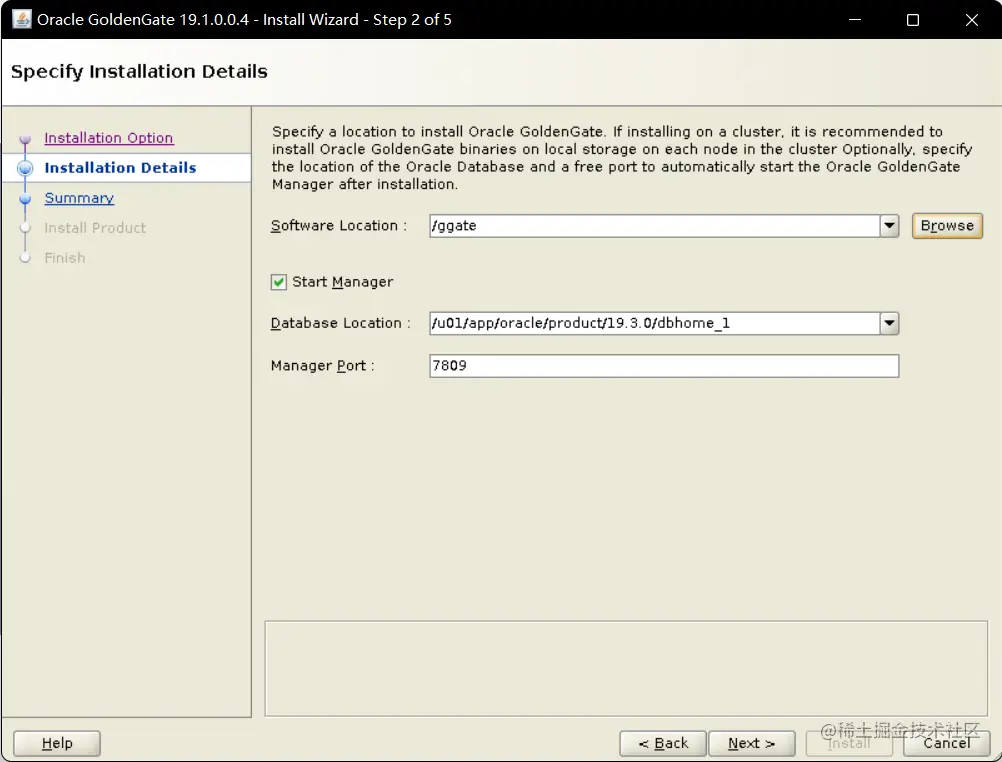
Task: Click the Software Location text field
Action: [x=654, y=226]
